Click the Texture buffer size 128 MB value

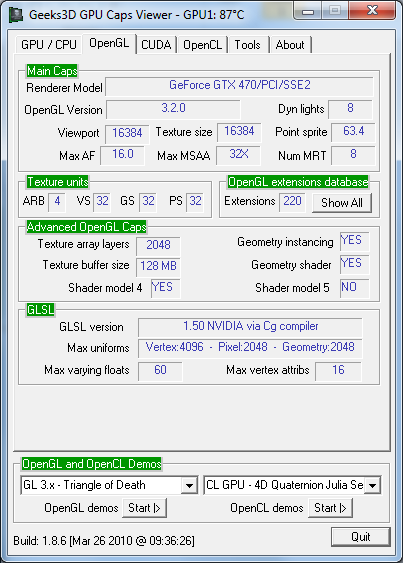click(158, 267)
